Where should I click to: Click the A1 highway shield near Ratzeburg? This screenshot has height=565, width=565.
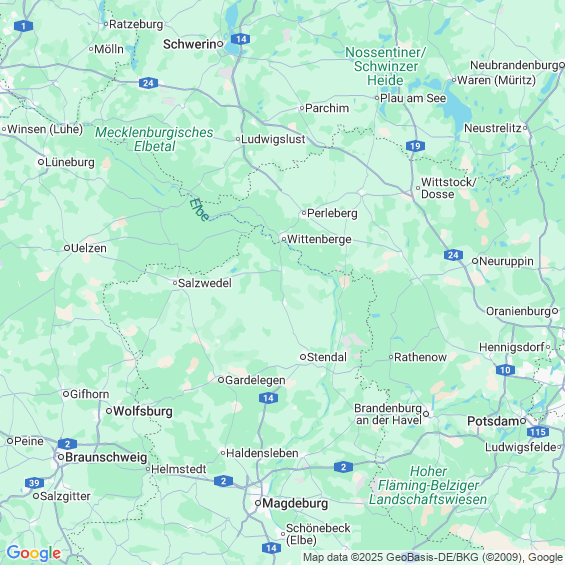coord(23,26)
